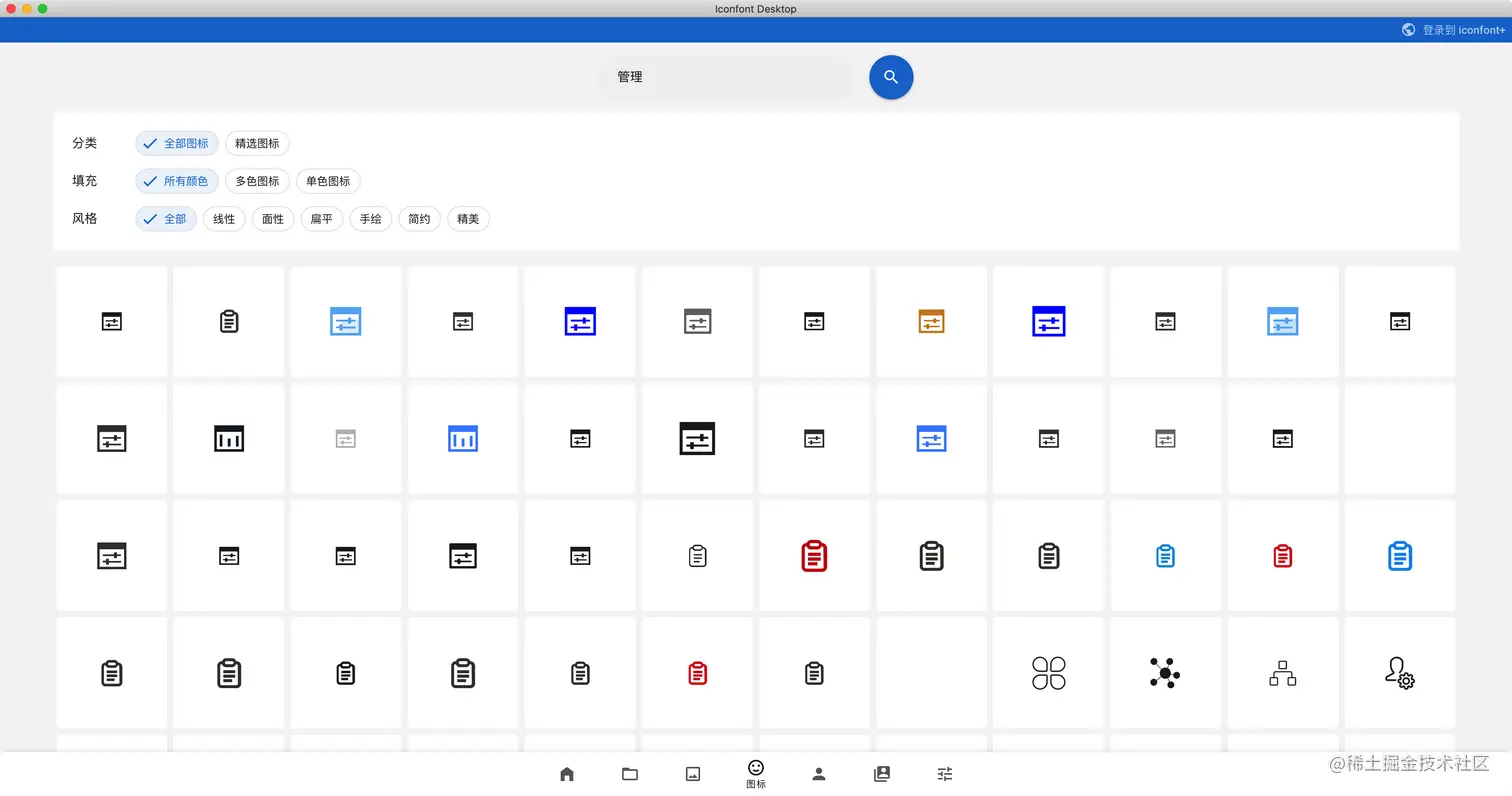Viewport: 1512px width, 796px height.
Task: Pick the small light-blue outlined clipboard icon
Action: point(1165,555)
